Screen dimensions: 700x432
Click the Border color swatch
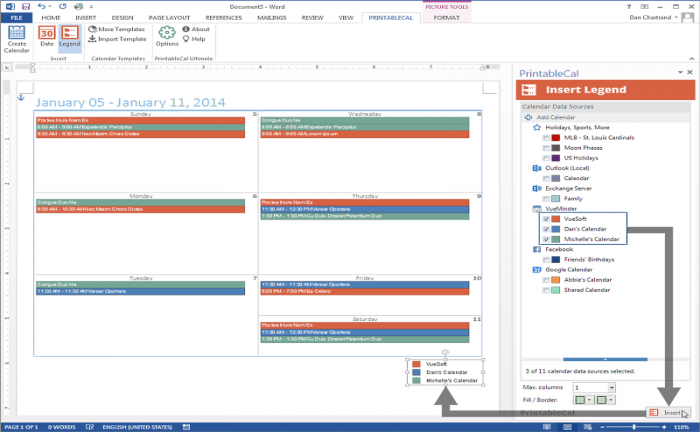coord(601,400)
